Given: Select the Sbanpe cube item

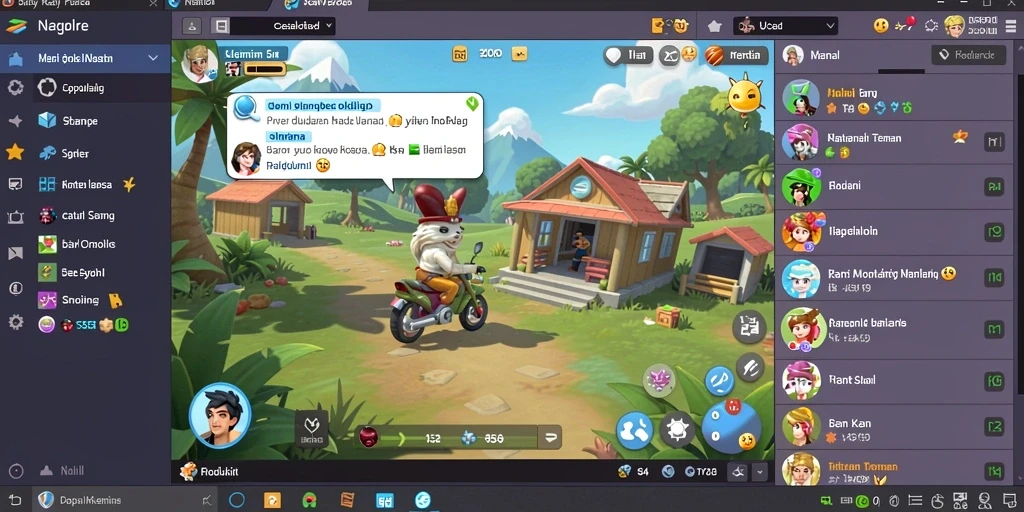Looking at the screenshot, I should 69,121.
